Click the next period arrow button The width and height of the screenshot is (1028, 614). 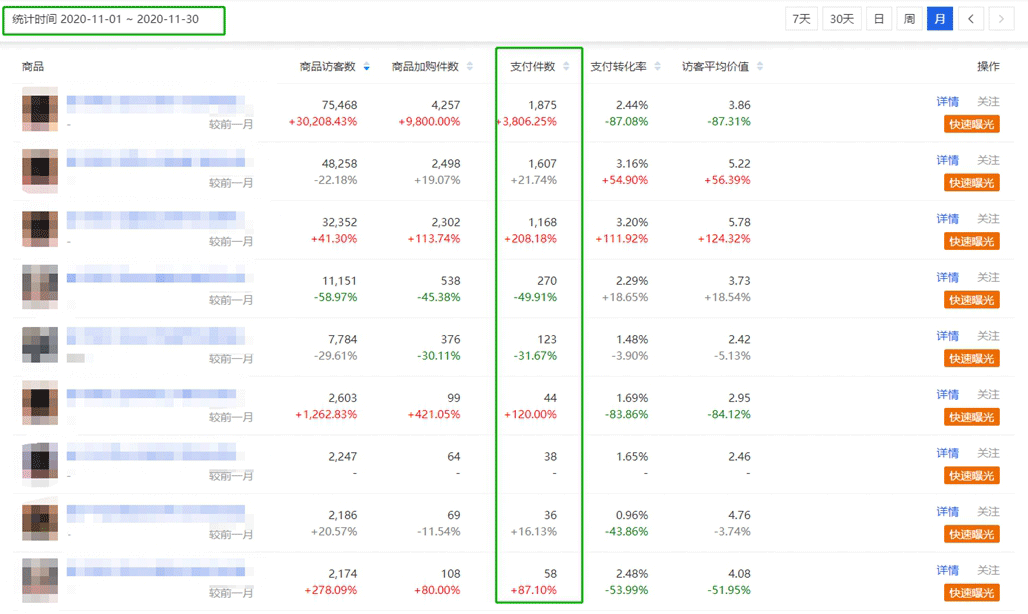coord(1001,19)
